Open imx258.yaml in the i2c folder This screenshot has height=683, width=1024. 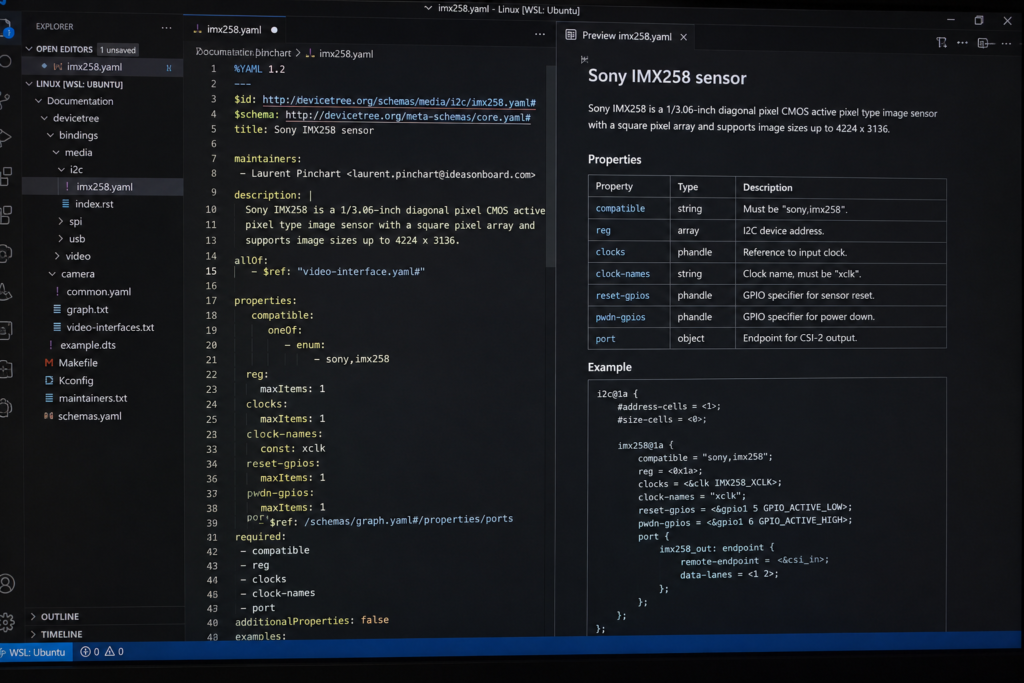(x=103, y=187)
